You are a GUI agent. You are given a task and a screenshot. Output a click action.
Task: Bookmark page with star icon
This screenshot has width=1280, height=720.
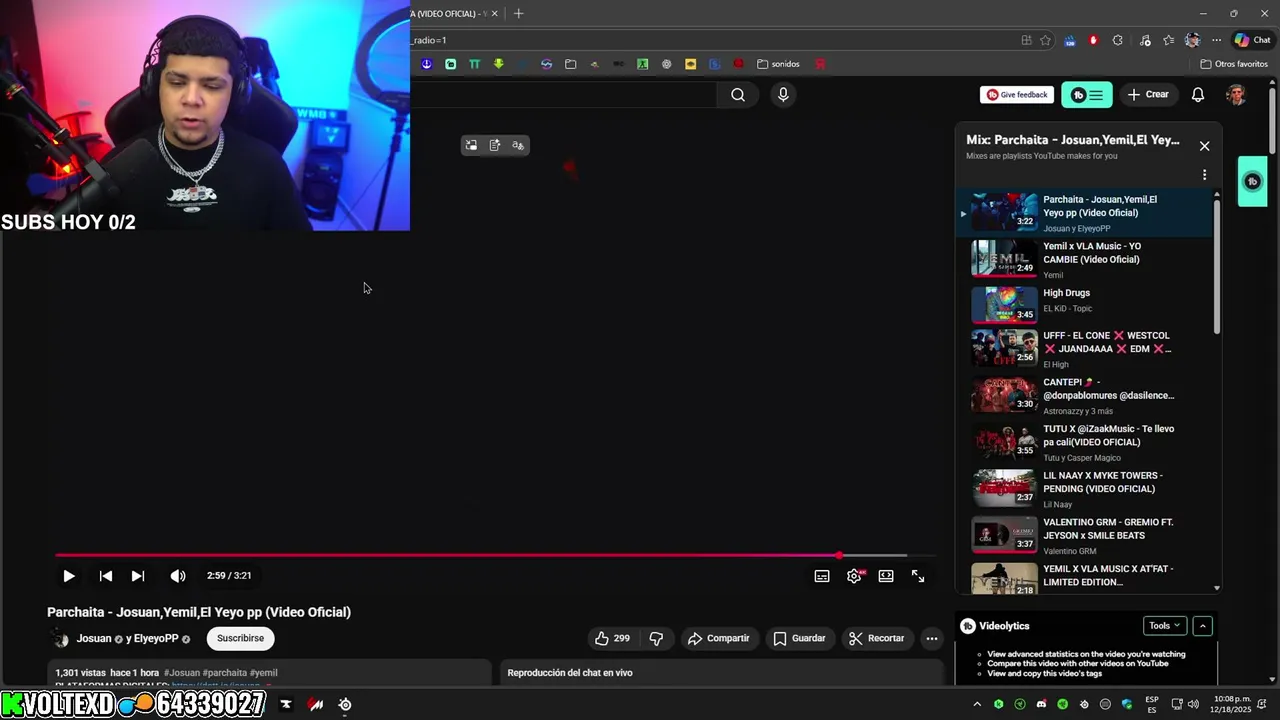click(1045, 40)
